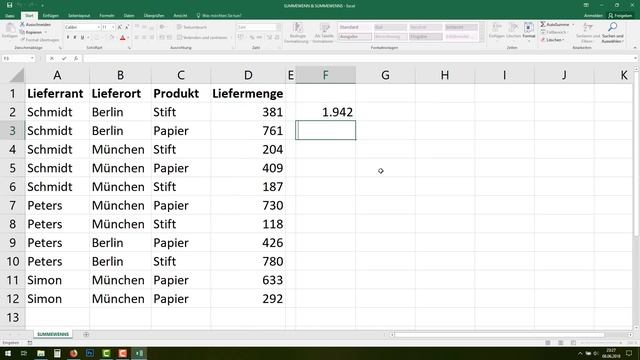This screenshot has height=360, width=640.
Task: Click the Anmelden sign-in link
Action: click(x=593, y=16)
